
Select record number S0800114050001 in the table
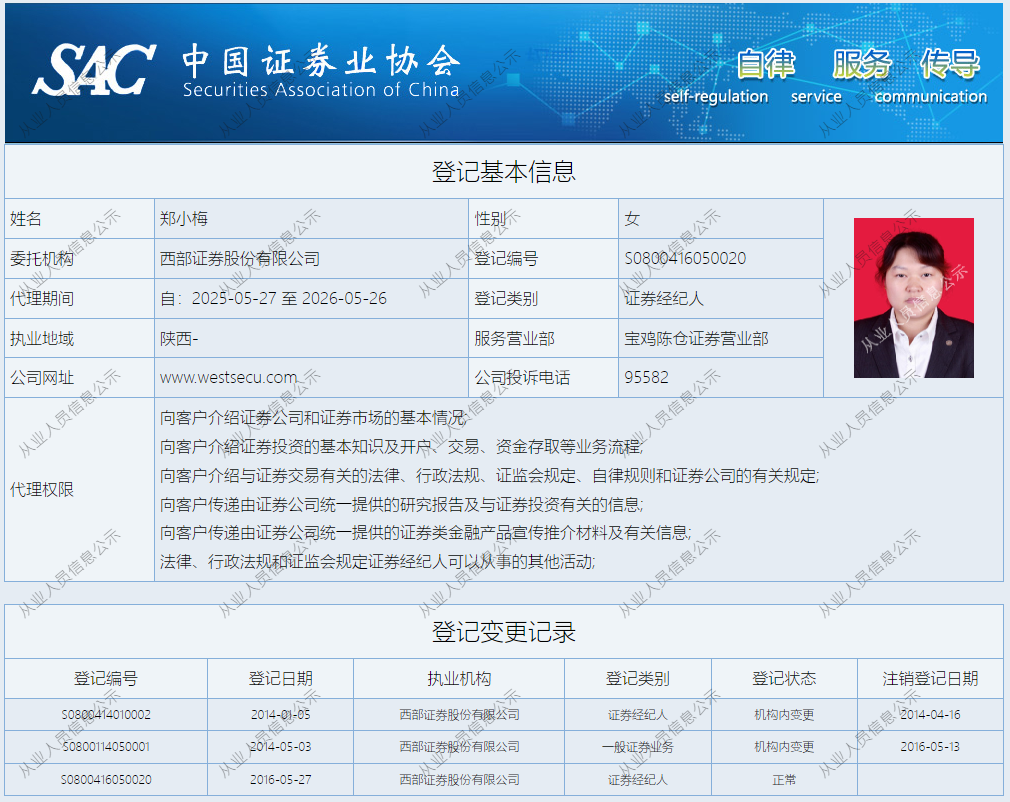pyautogui.click(x=106, y=747)
